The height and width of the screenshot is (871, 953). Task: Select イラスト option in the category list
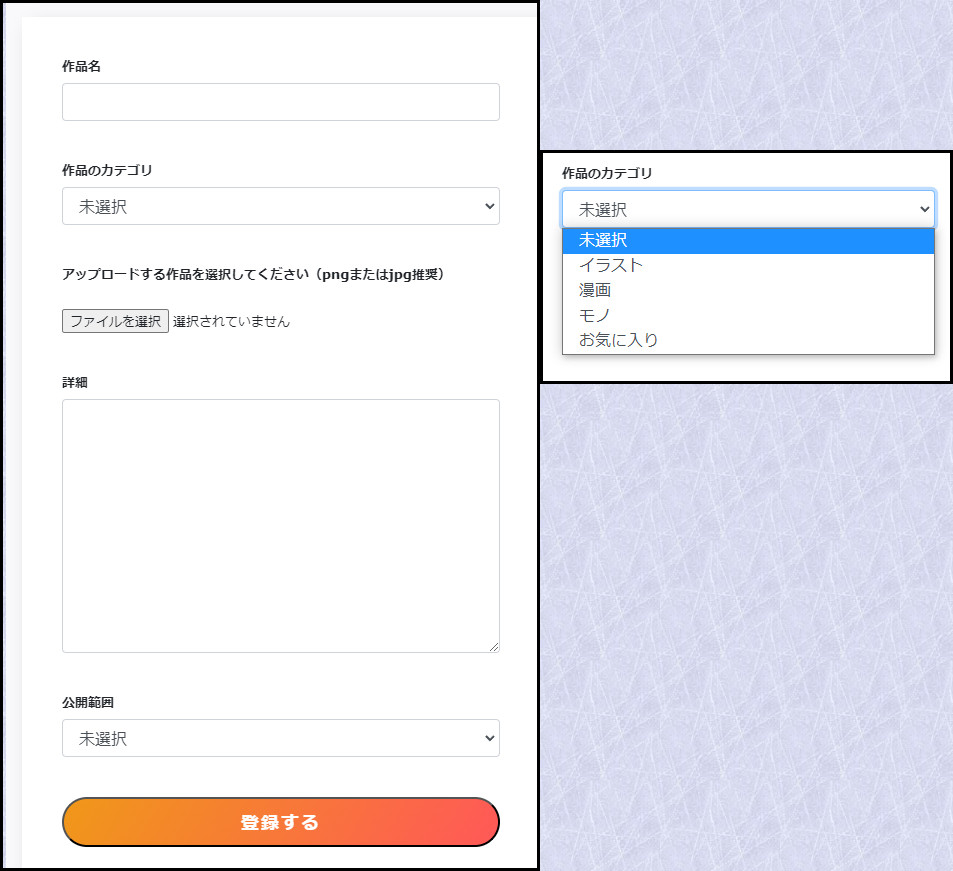748,265
